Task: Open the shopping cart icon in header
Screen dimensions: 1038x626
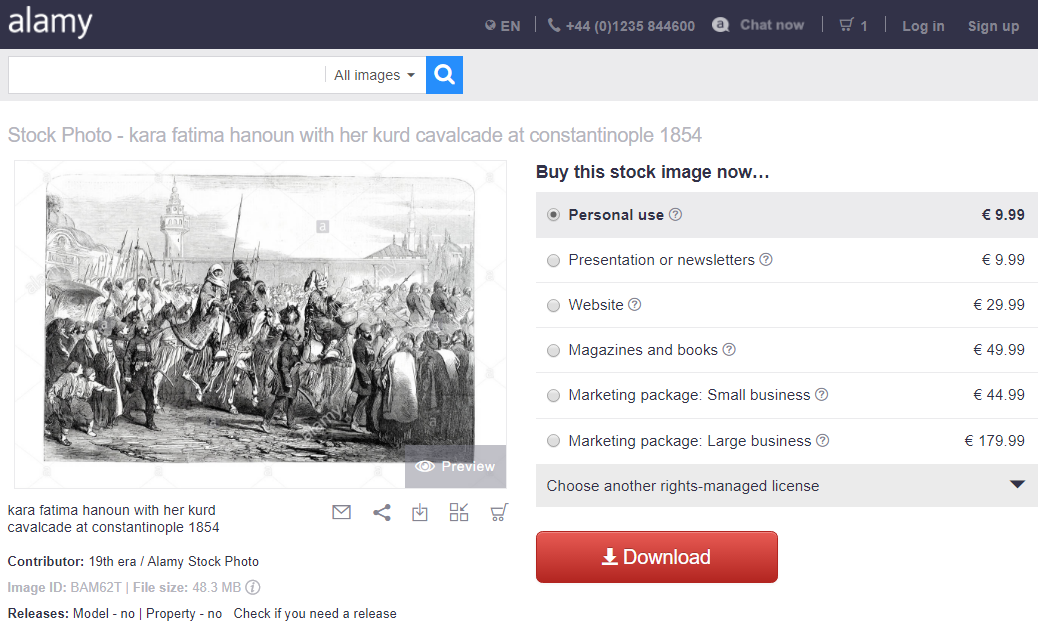Action: 846,25
